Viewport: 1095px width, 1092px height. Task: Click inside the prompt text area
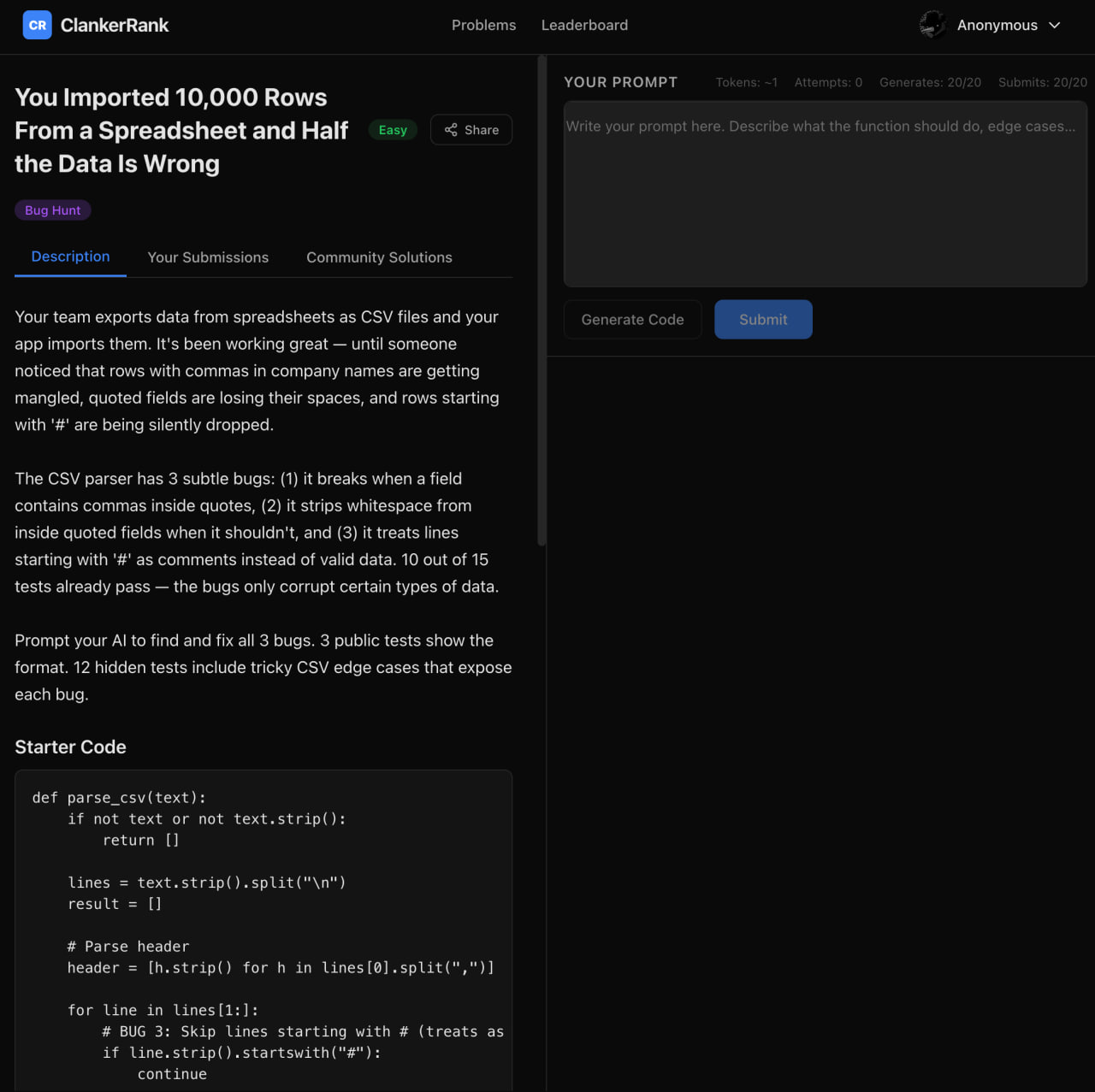pos(825,194)
